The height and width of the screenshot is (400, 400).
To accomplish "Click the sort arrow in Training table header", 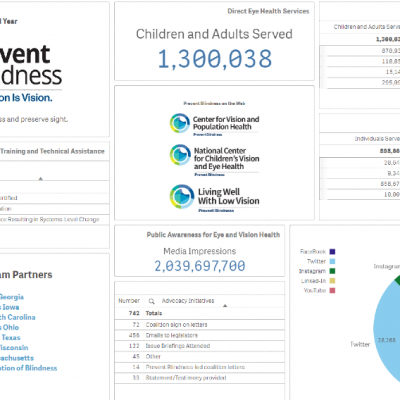I will [41, 179].
